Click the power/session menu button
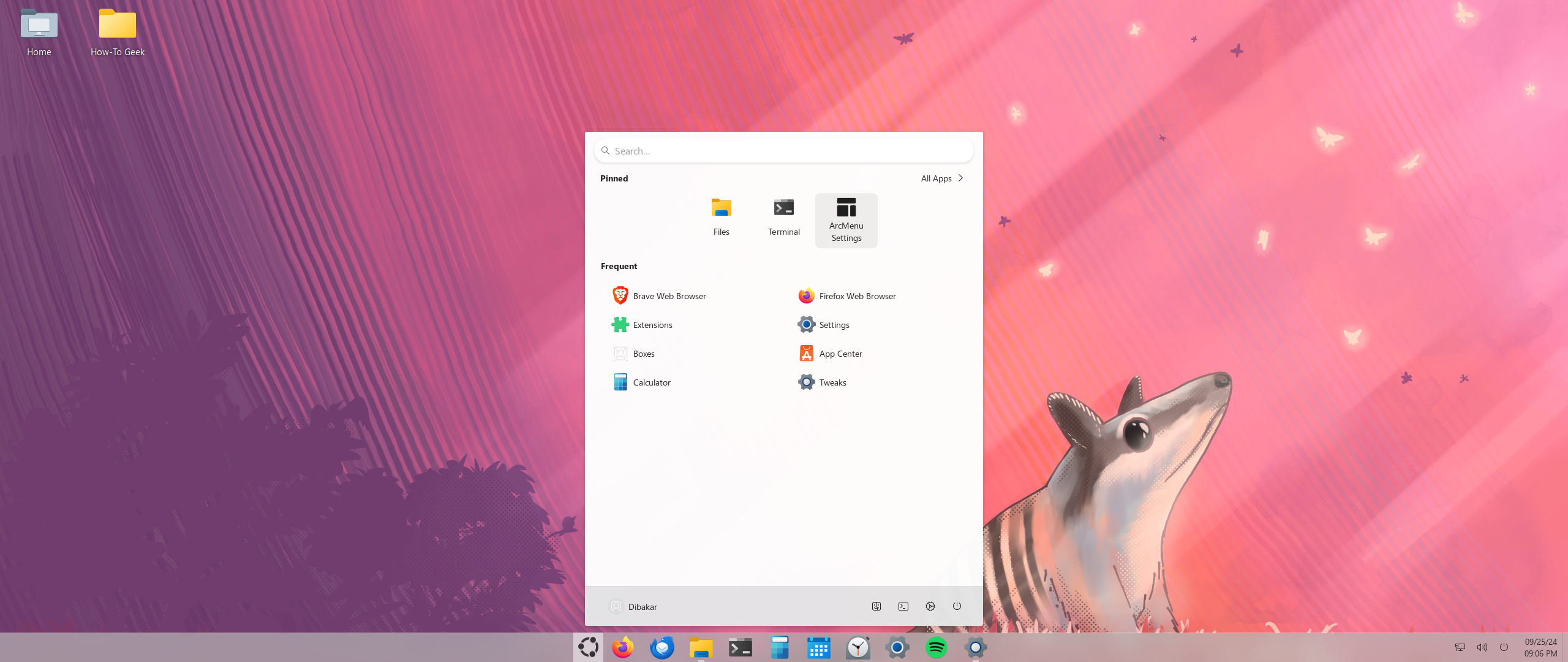The image size is (1568, 662). 956,606
